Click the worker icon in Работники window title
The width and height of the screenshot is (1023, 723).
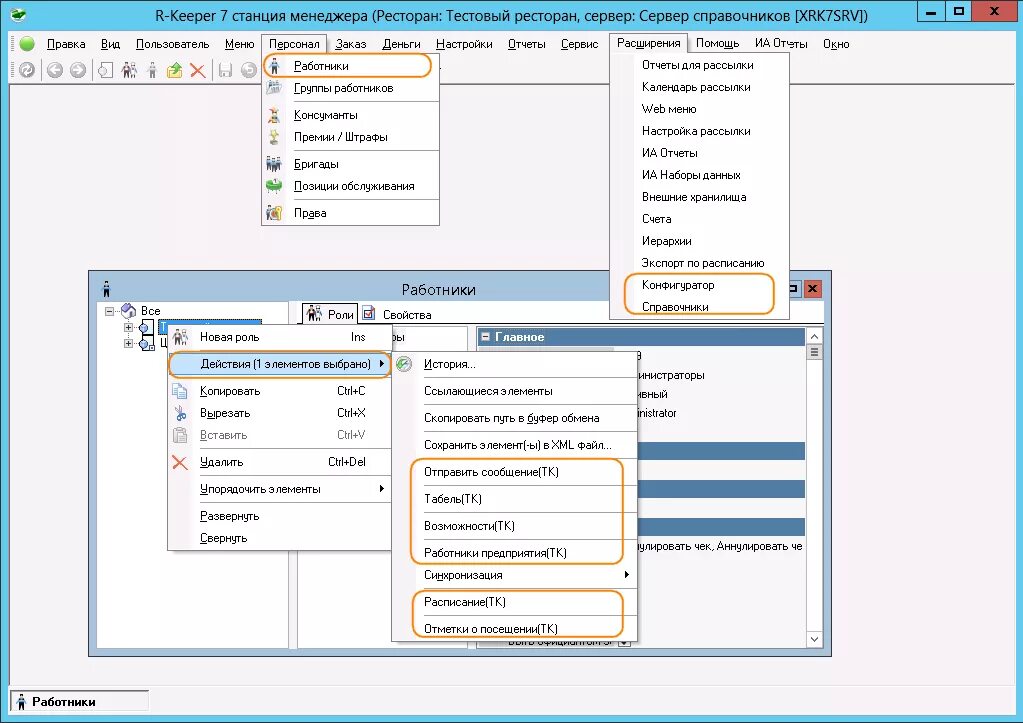(106, 288)
